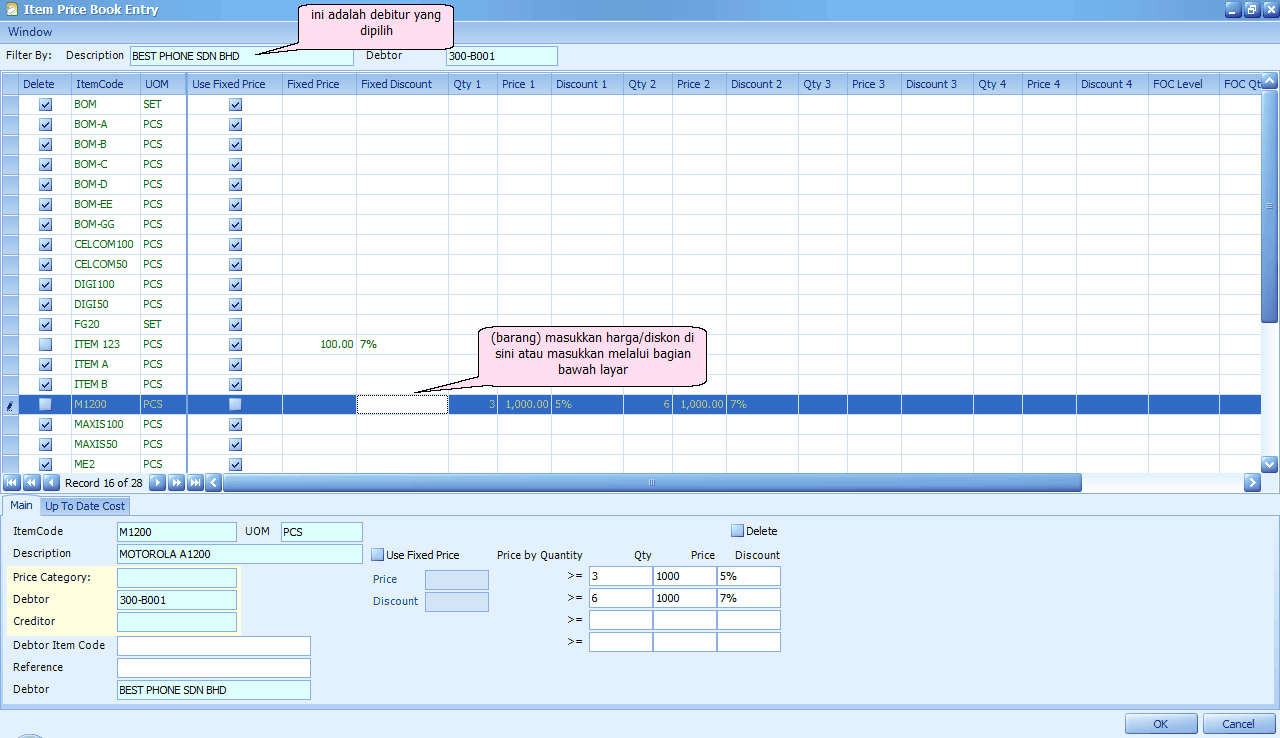Select the BOM-GG item code cell
Image resolution: width=1280 pixels, height=738 pixels.
[x=105, y=224]
